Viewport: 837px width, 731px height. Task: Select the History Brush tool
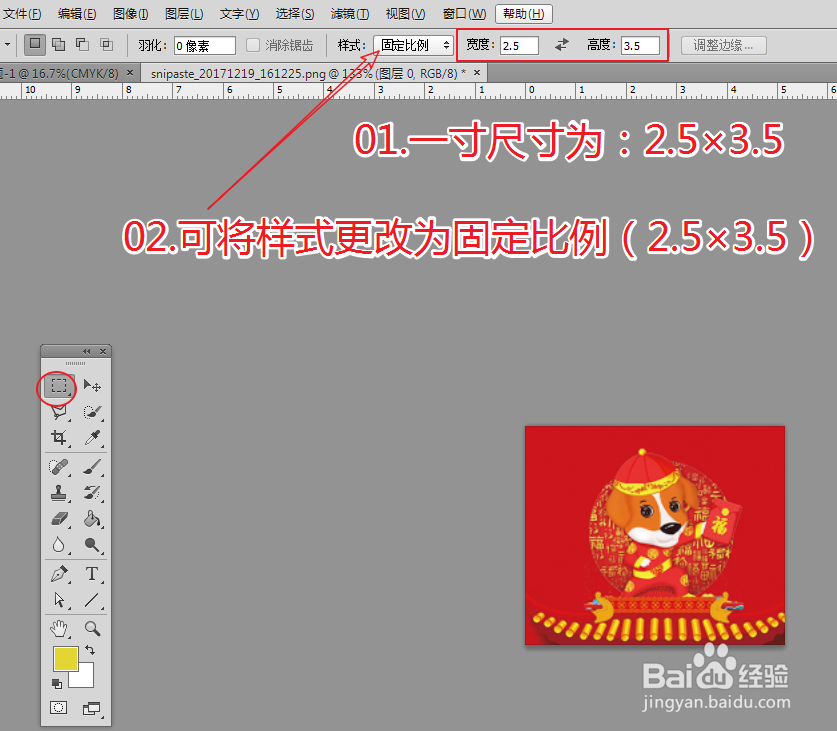[92, 493]
